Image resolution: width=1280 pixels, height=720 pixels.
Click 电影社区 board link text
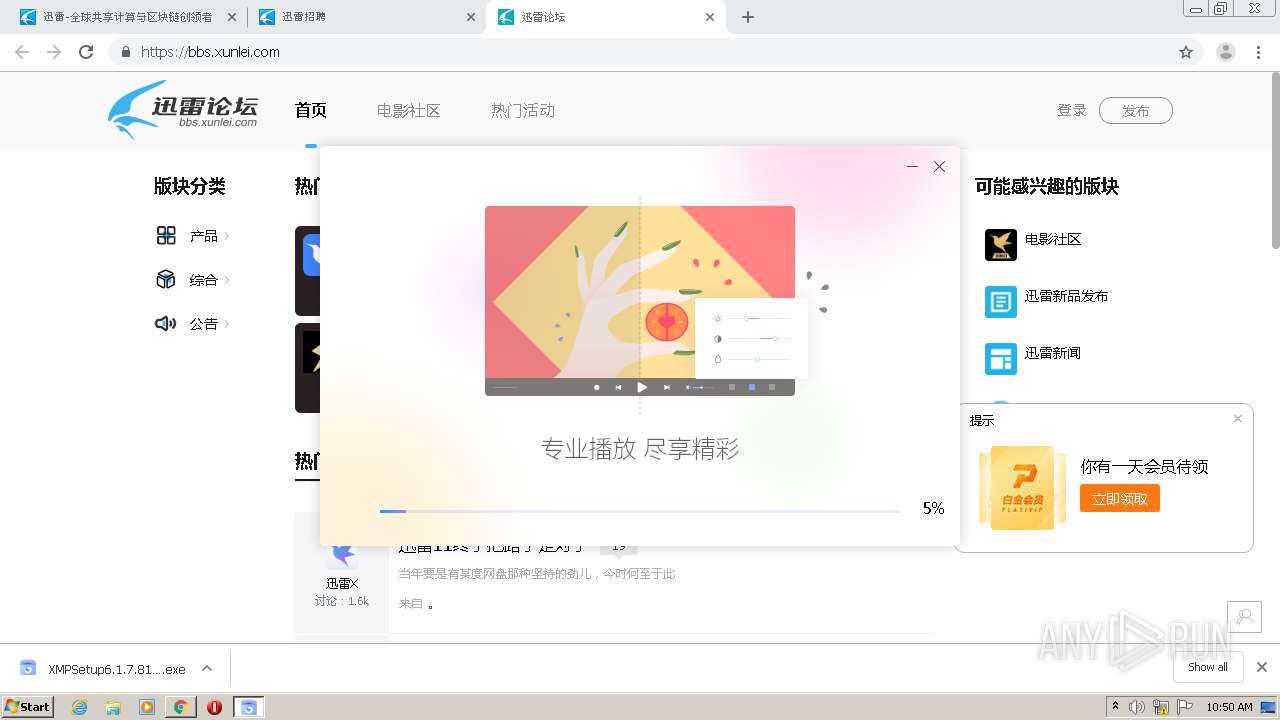click(x=1053, y=239)
